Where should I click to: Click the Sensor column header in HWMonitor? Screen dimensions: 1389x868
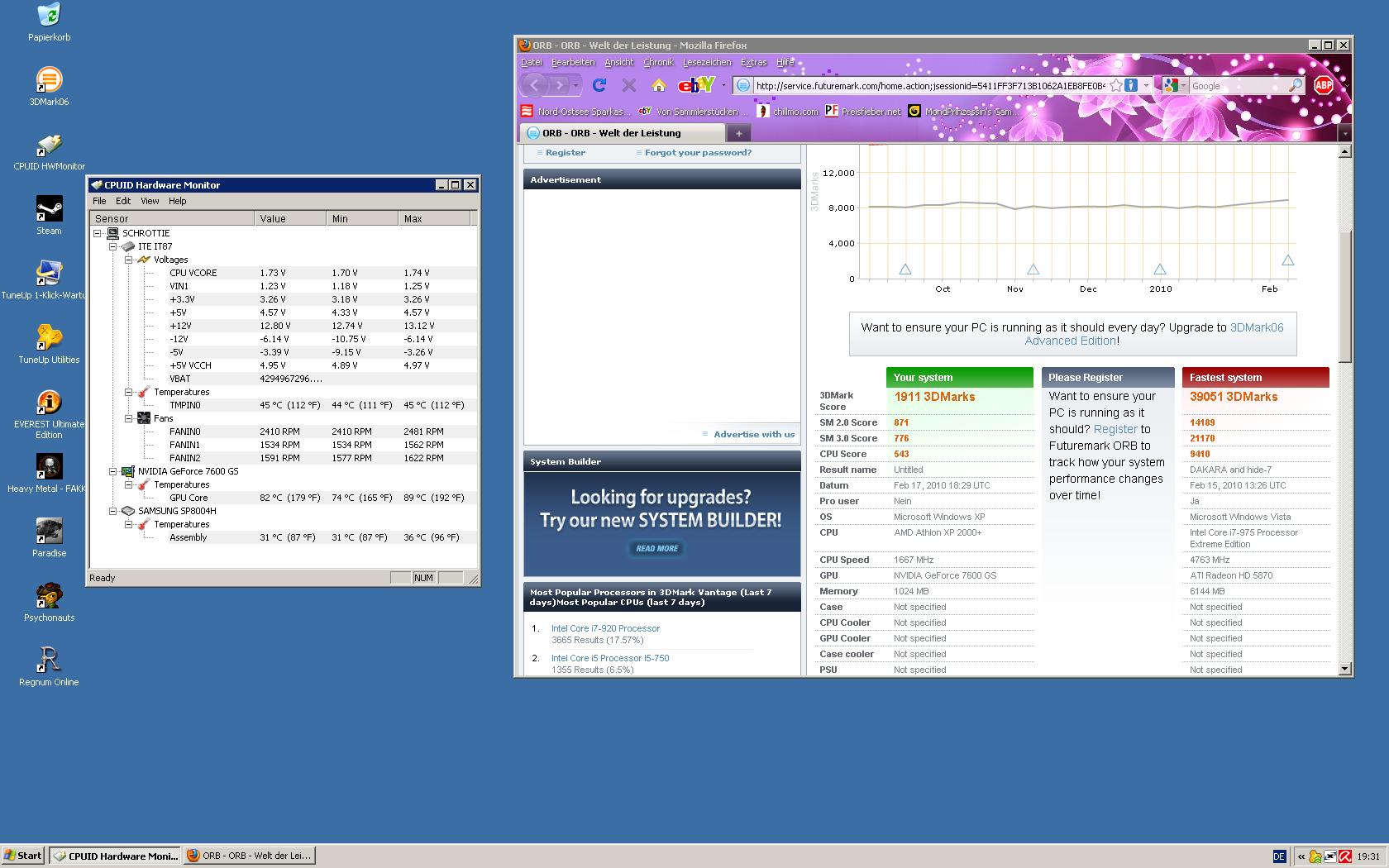pos(172,218)
